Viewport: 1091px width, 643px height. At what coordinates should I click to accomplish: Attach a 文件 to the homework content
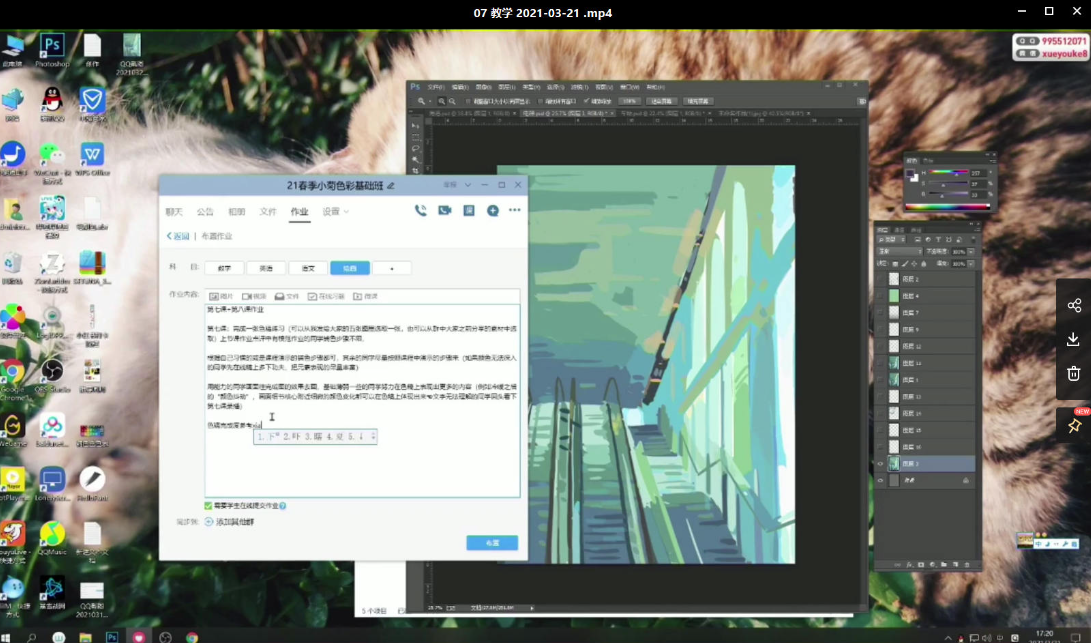click(x=287, y=296)
